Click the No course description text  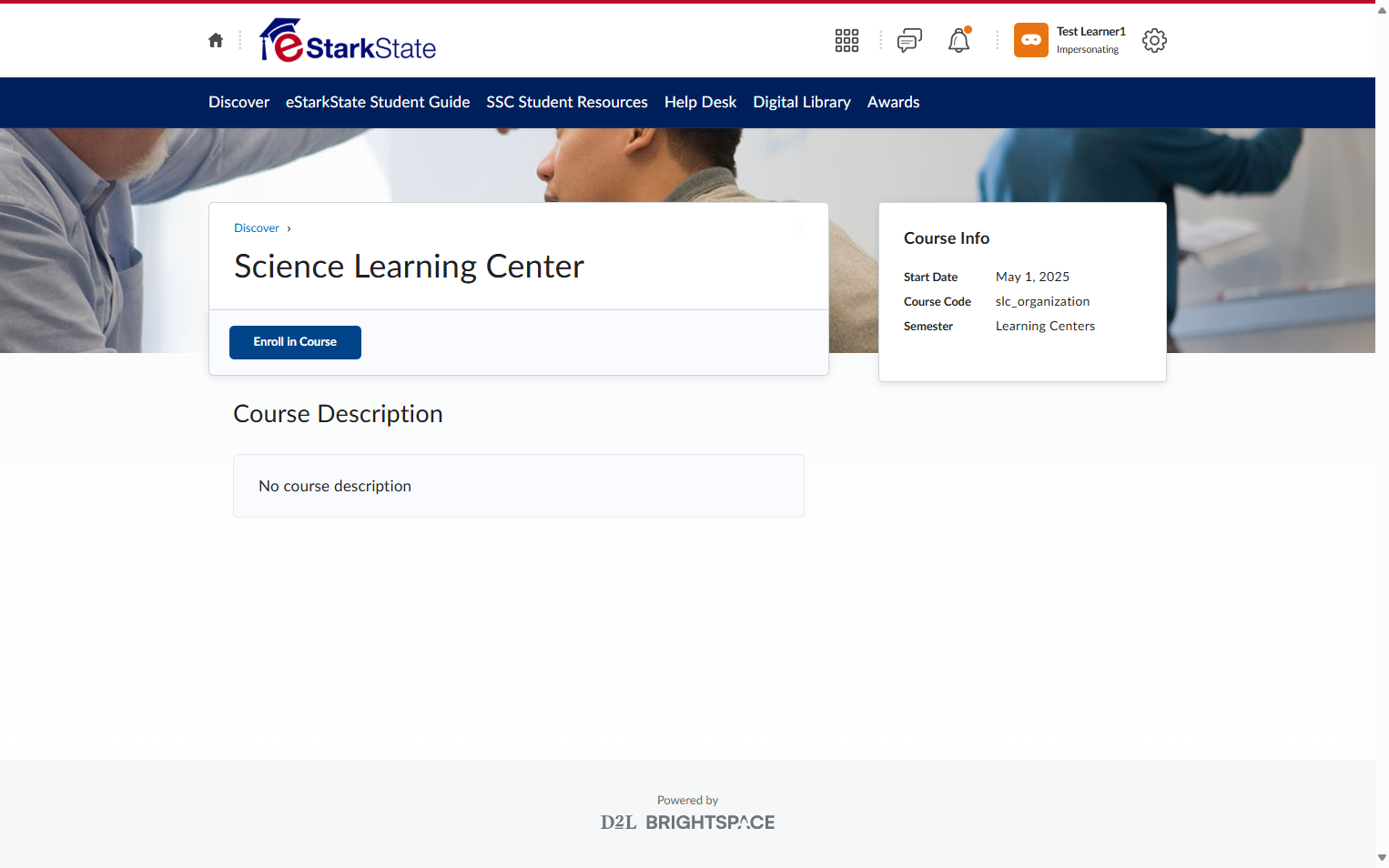[x=335, y=486]
